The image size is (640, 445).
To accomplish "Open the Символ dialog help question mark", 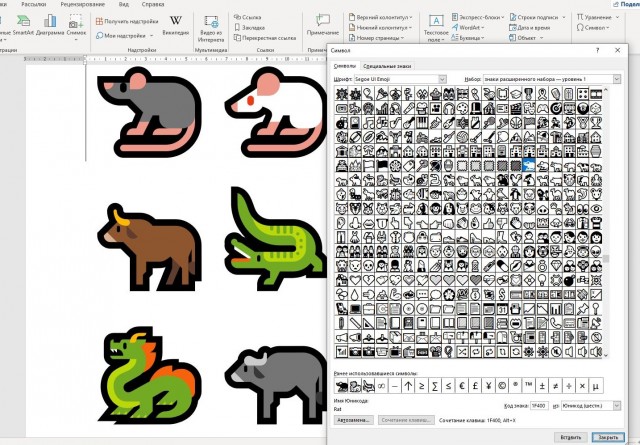I will (598, 50).
